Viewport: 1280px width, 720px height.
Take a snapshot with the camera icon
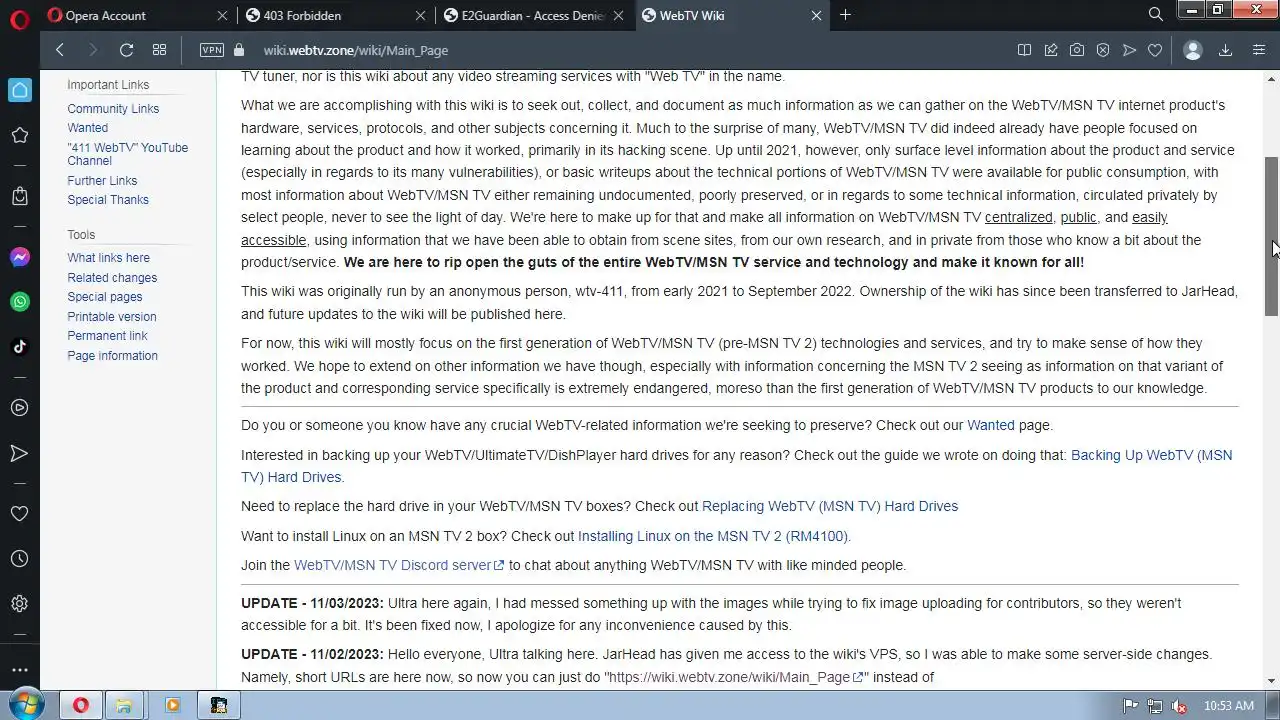point(1077,50)
